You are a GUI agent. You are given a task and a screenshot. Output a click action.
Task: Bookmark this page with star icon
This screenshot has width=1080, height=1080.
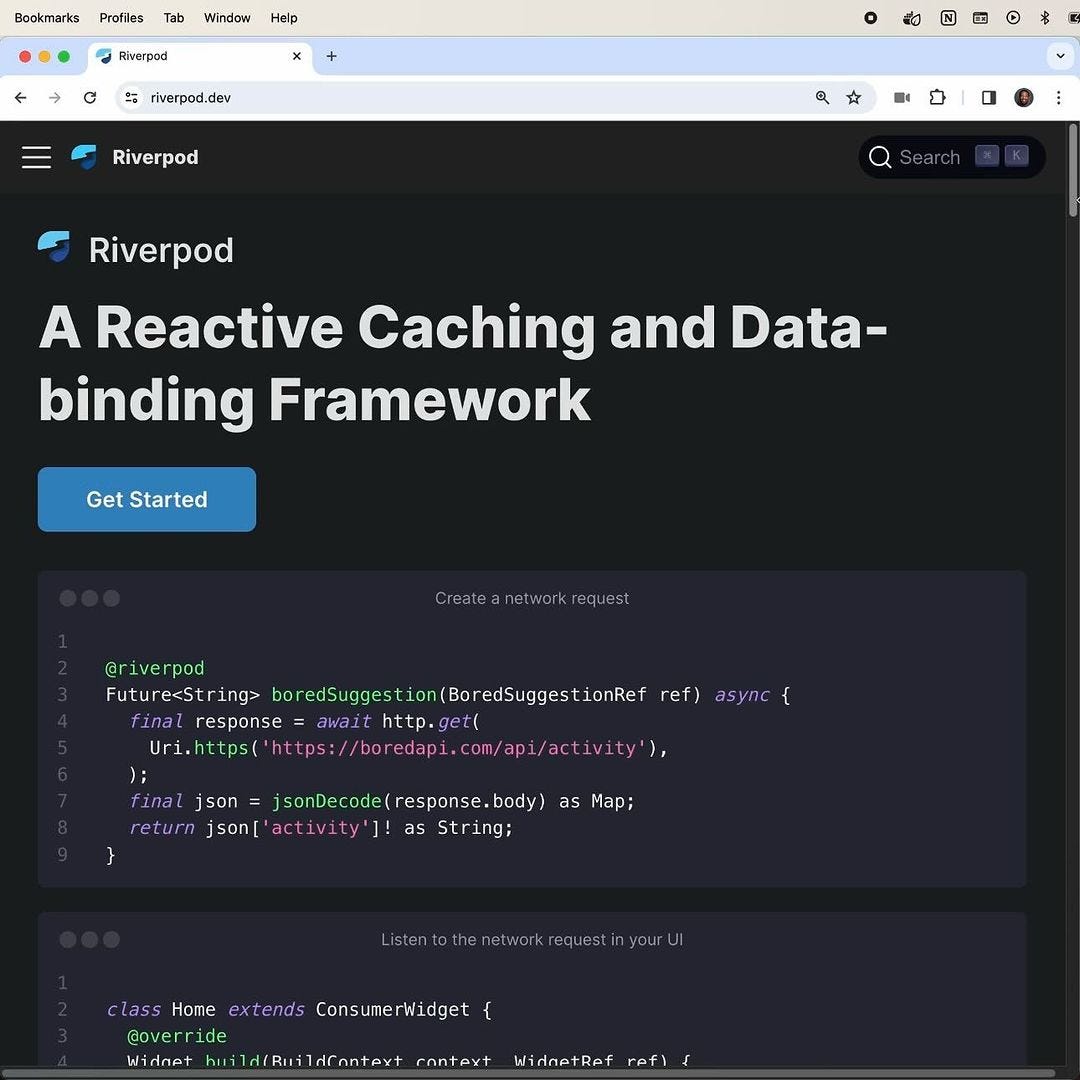pos(853,97)
